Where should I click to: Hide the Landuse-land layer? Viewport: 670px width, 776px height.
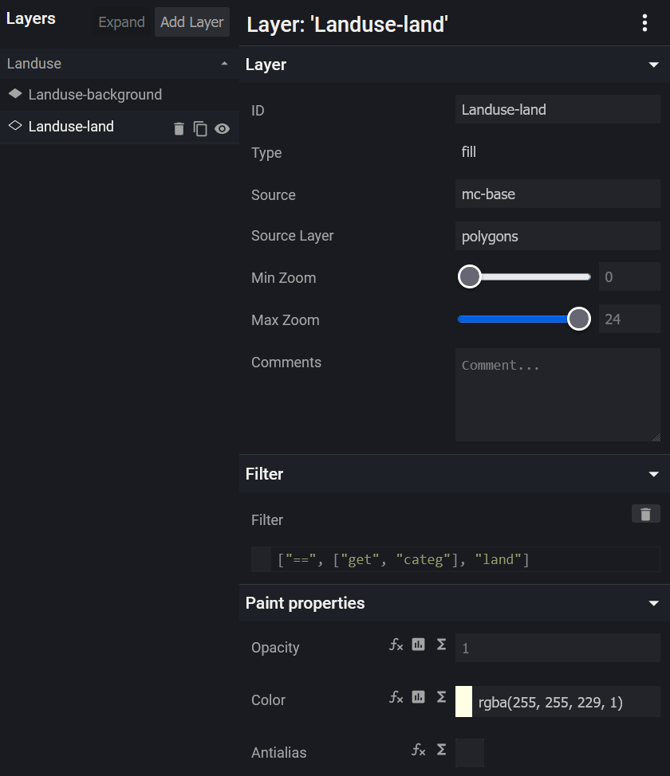coord(222,128)
